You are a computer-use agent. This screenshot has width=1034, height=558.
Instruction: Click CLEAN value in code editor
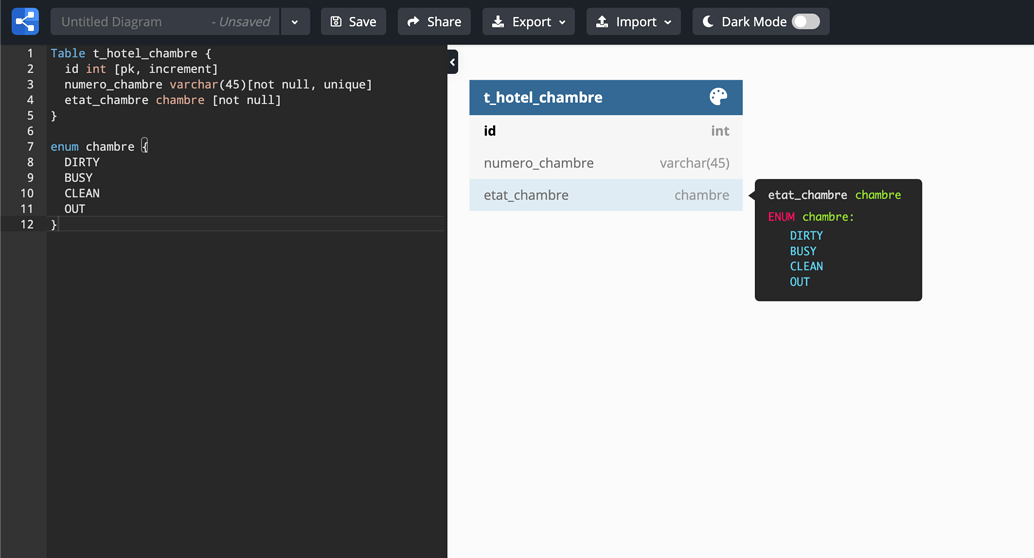[82, 193]
